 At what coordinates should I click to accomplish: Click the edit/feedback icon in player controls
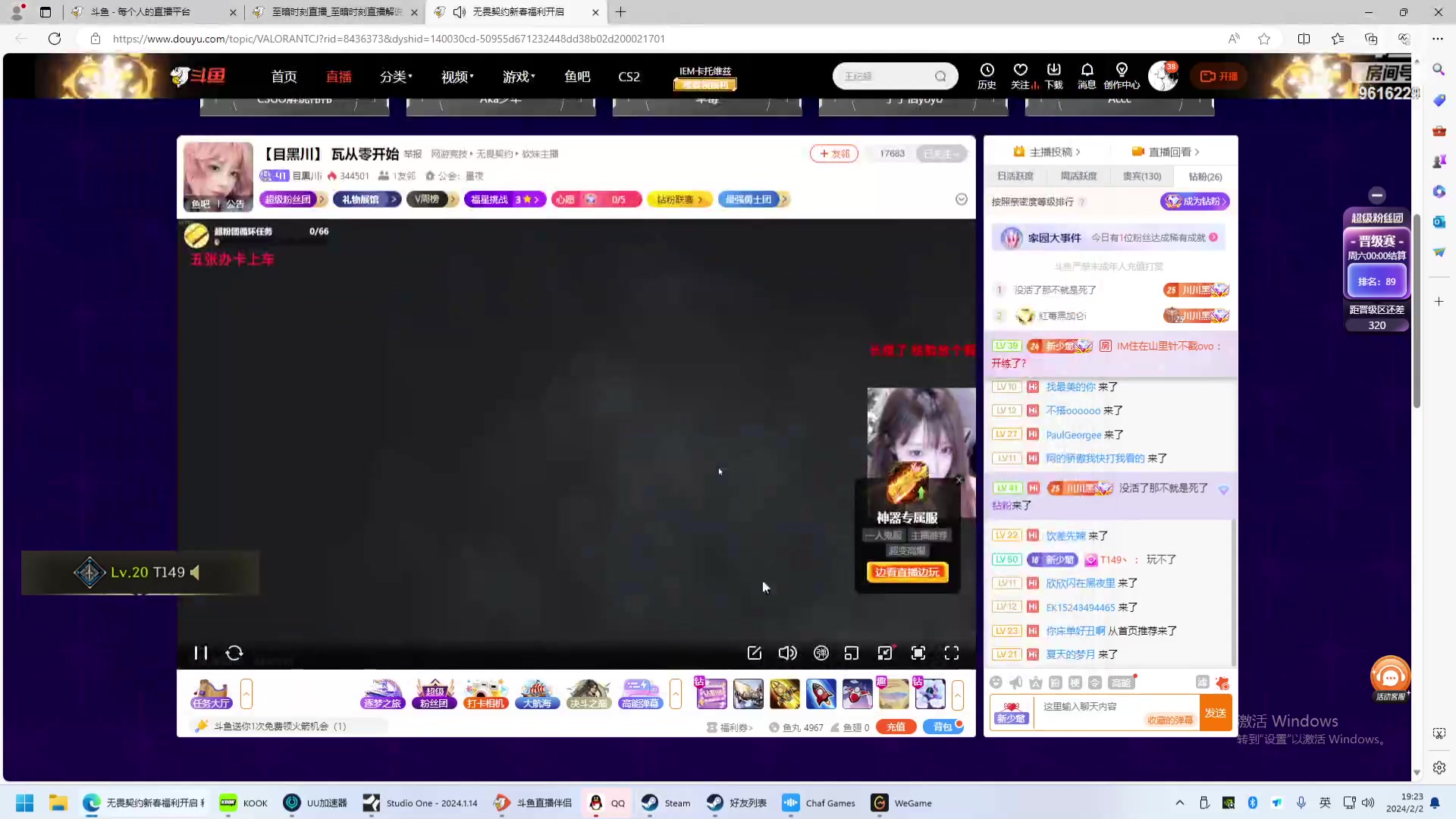[x=755, y=653]
